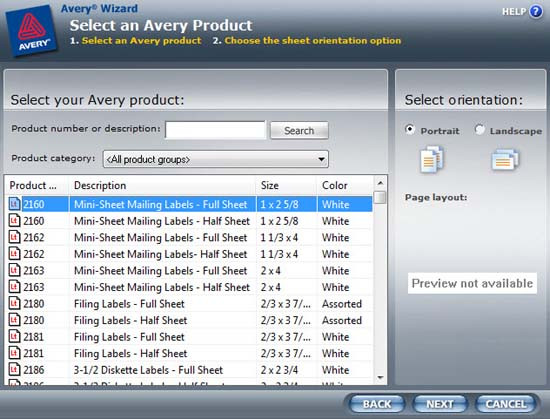550x419 pixels.
Task: Select 2181 Filing Labels - Half Sheet
Action: (189, 353)
